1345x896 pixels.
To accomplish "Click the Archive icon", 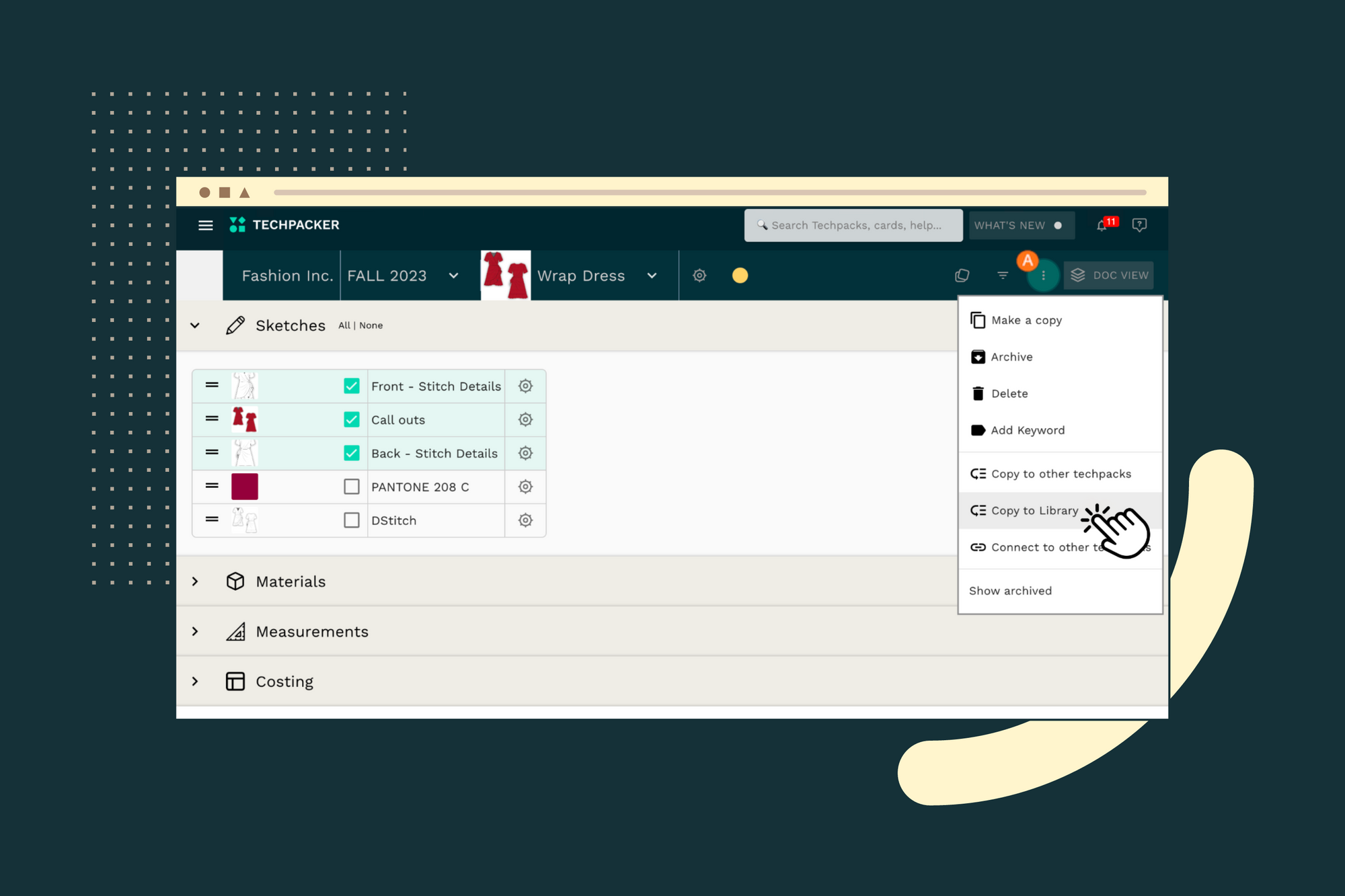I will (x=978, y=357).
